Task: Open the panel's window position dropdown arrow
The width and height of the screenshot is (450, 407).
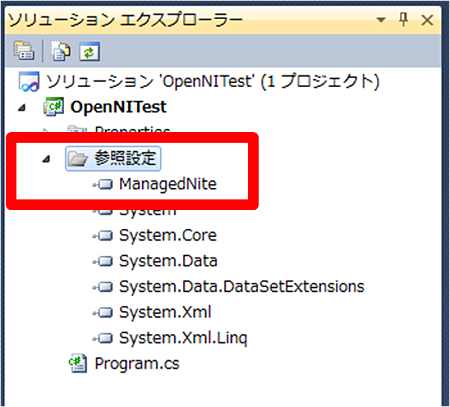Action: click(381, 20)
